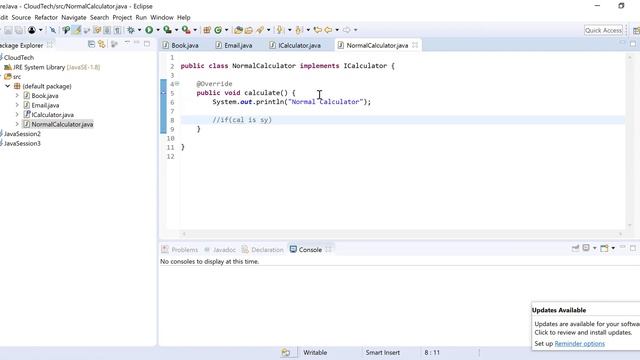Click the Previous Annotation icon
The height and width of the screenshot is (360, 640).
(298, 30)
